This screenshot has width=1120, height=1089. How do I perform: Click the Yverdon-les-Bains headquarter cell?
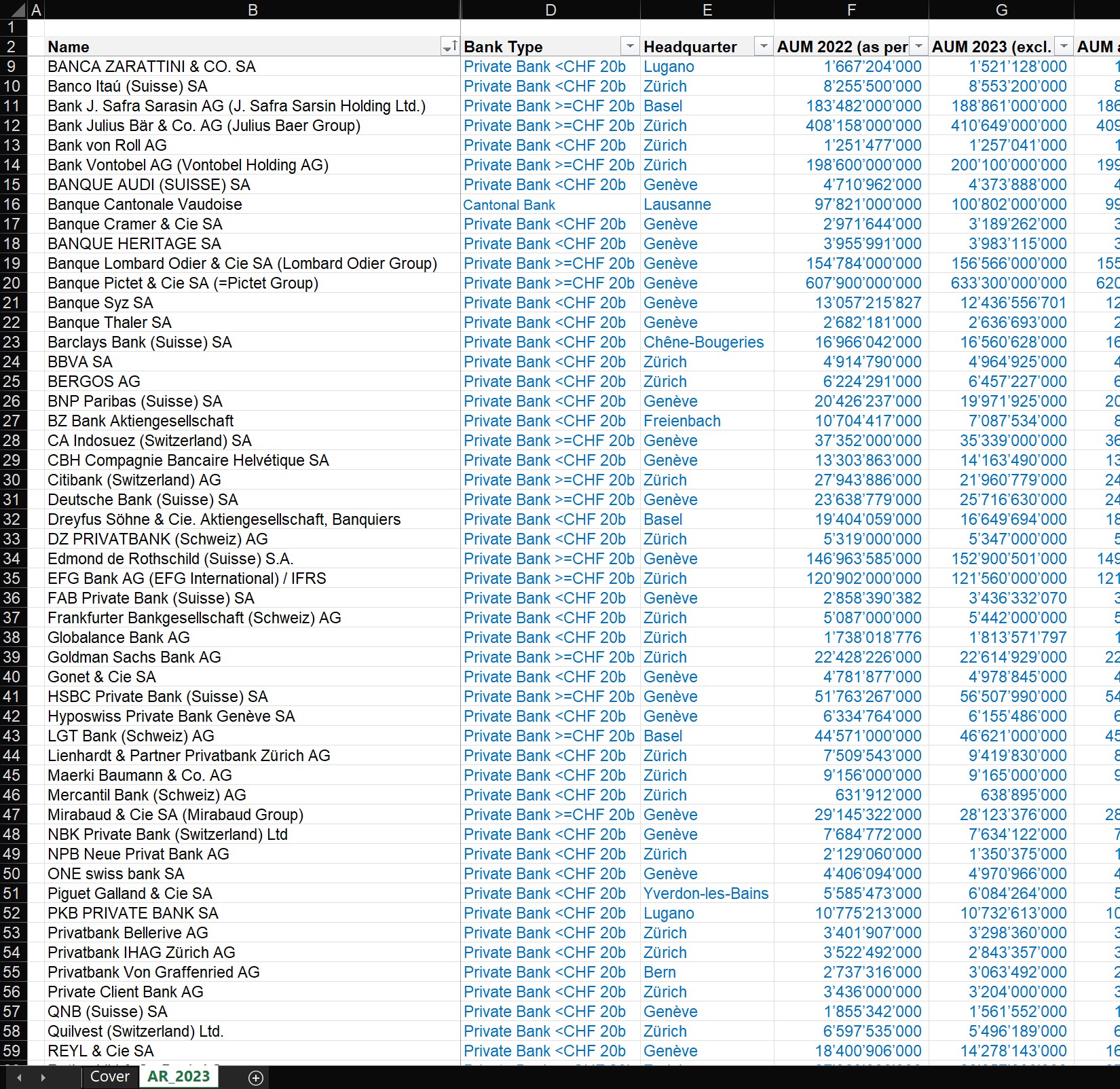[x=707, y=893]
